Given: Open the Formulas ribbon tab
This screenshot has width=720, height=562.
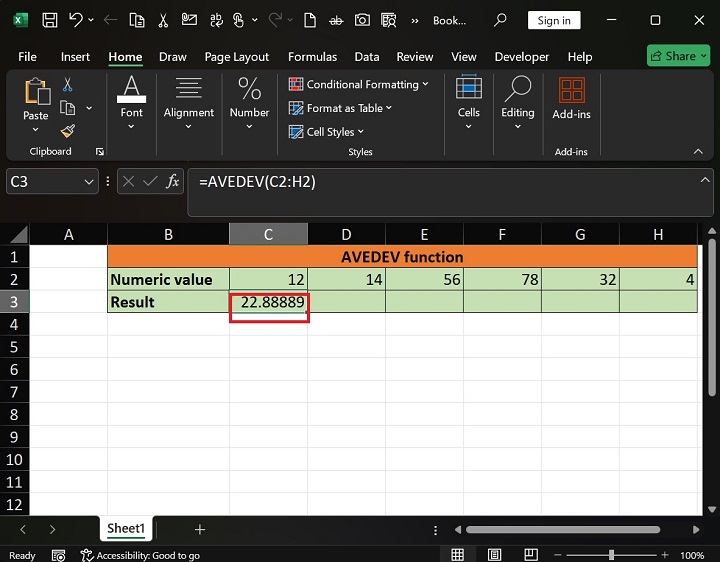Looking at the screenshot, I should point(314,57).
